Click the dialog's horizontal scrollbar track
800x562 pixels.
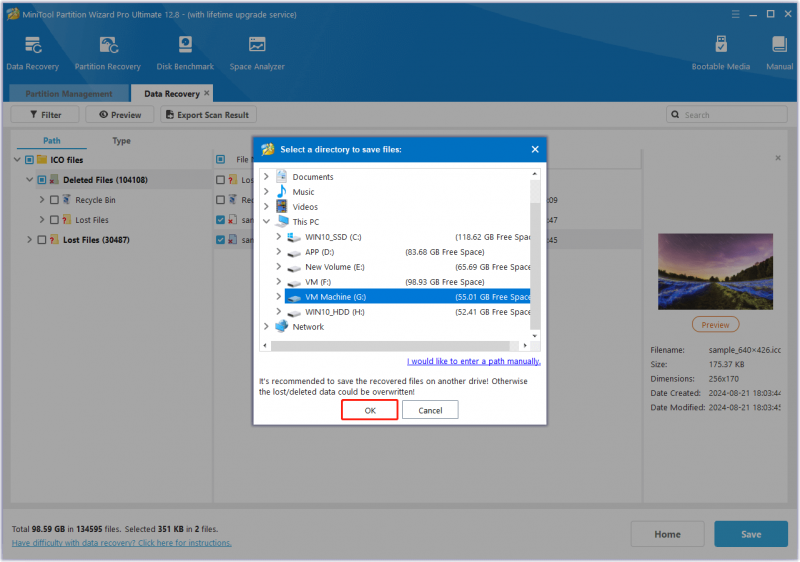click(390, 346)
